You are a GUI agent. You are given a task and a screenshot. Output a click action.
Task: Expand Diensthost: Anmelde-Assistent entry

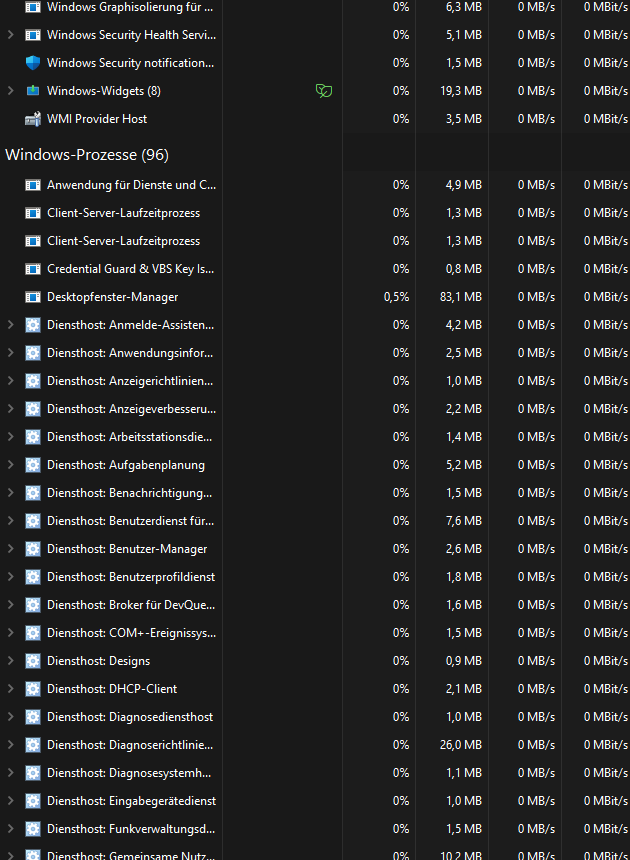(x=10, y=325)
